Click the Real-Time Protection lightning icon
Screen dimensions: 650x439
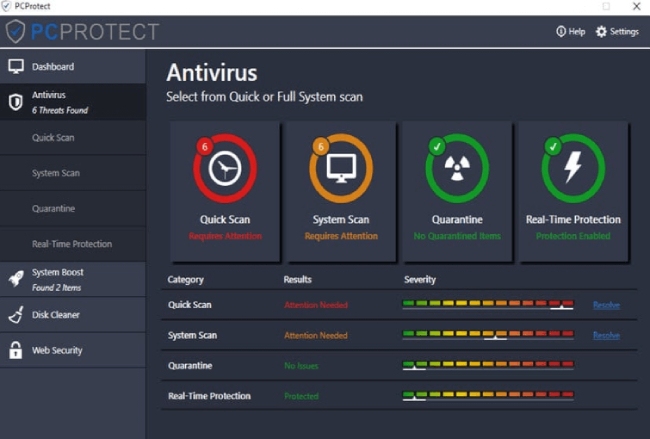point(573,167)
